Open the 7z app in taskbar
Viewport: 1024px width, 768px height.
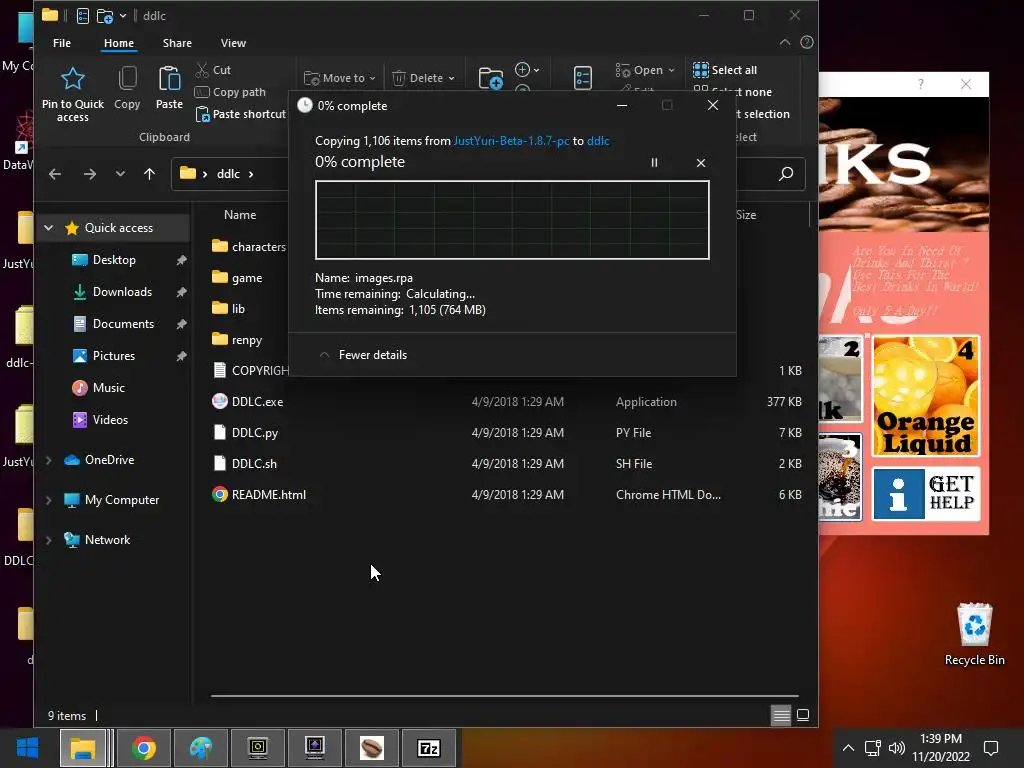428,748
